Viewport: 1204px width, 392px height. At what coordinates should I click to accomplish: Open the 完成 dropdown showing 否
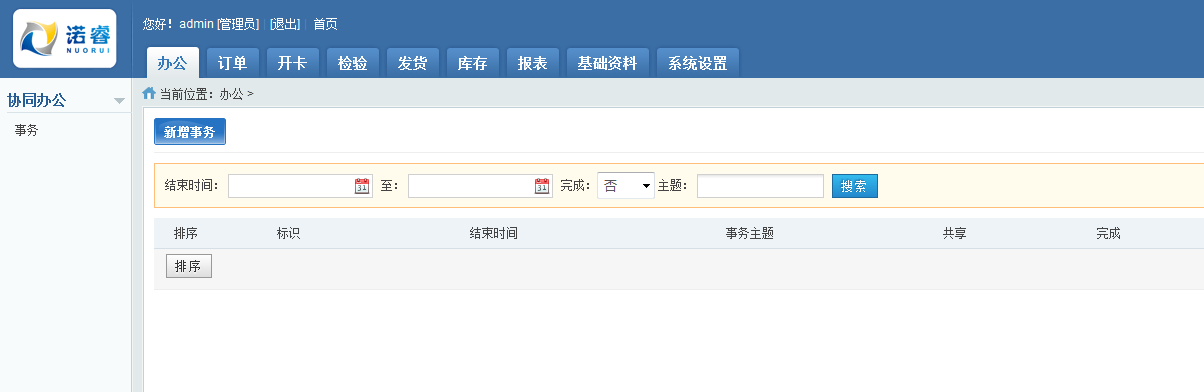[x=626, y=186]
